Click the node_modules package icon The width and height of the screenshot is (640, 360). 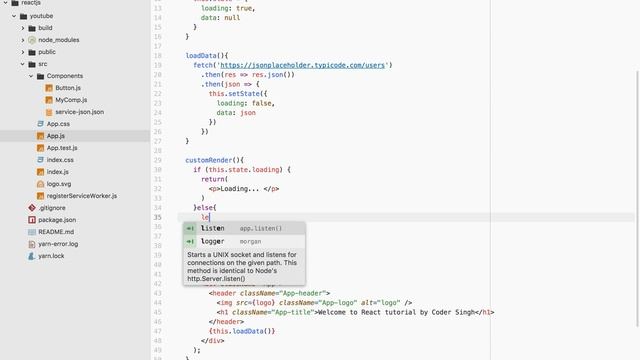[x=32, y=40]
